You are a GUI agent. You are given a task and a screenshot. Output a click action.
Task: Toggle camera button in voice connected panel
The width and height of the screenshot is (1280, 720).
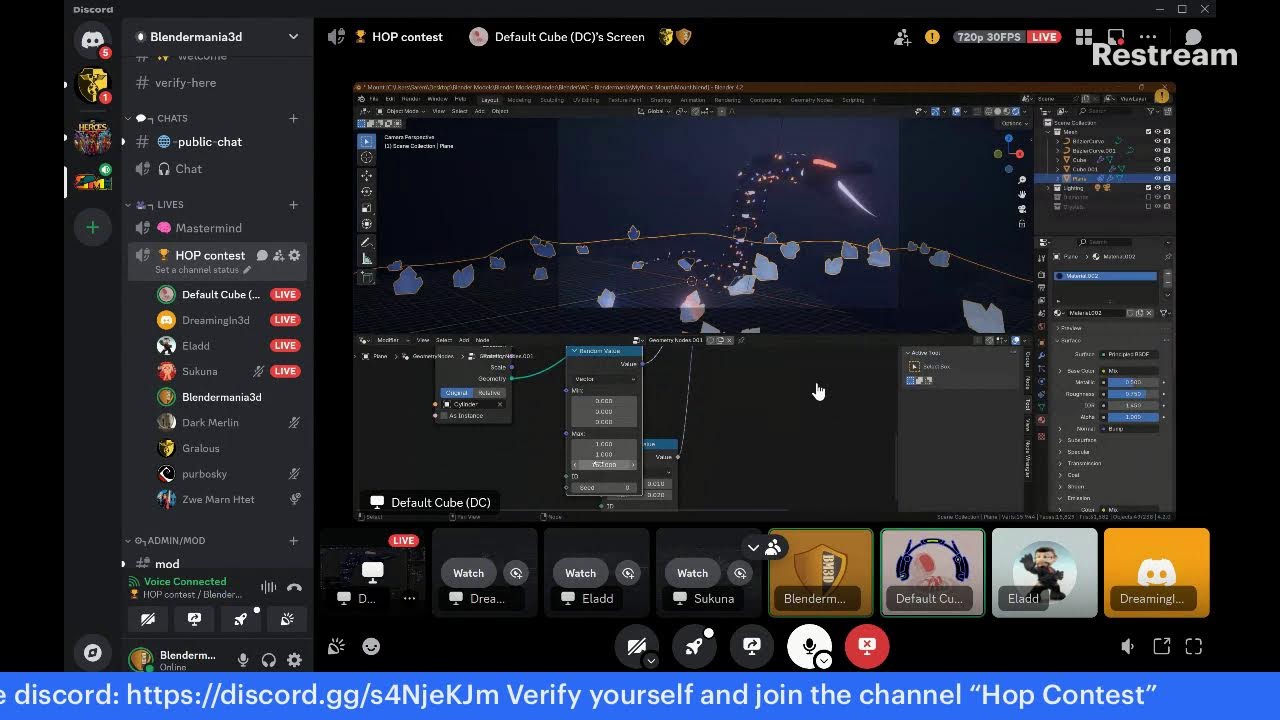tap(148, 620)
